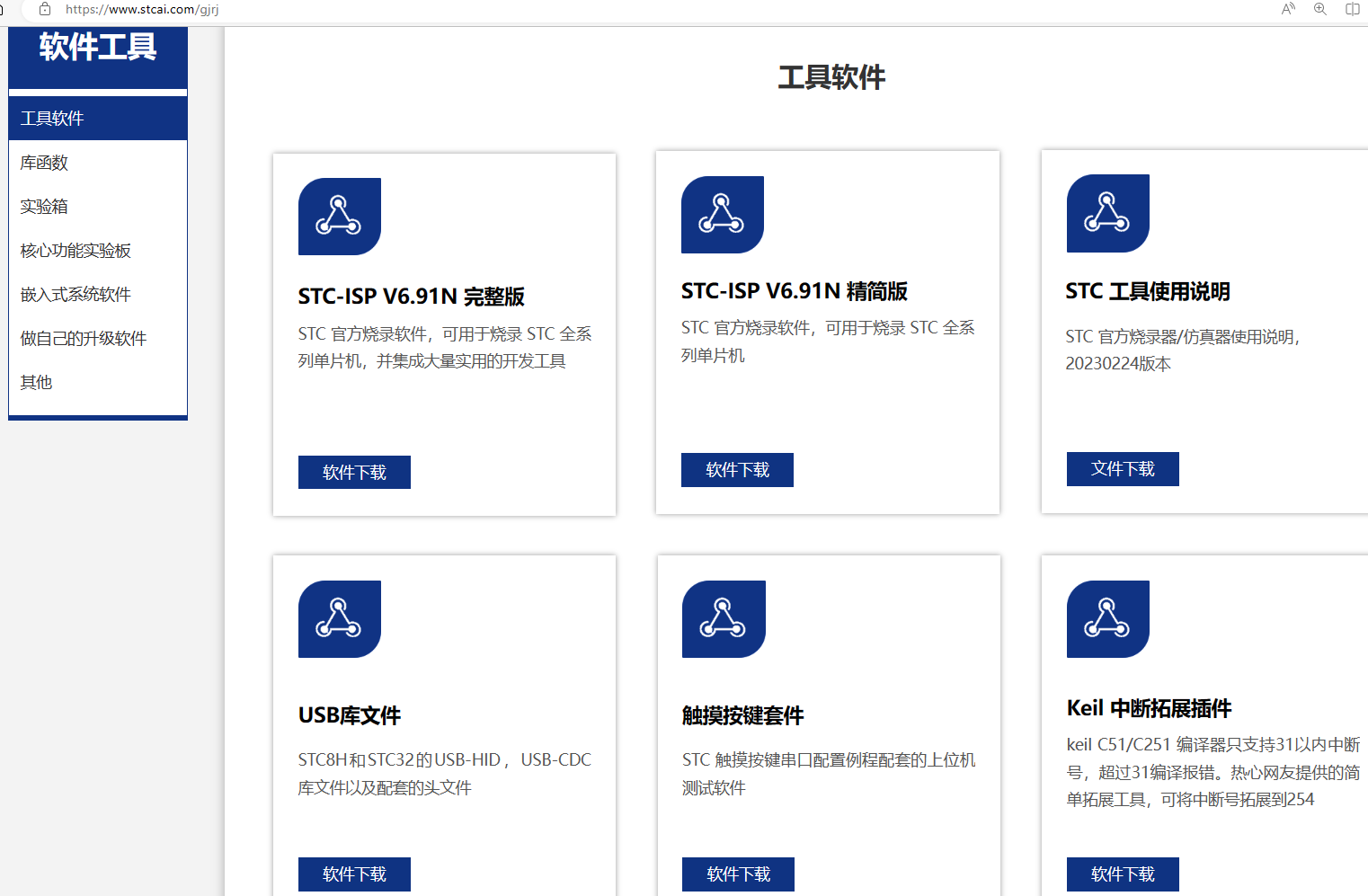Click 软件下载 under USB库文件
Image resolution: width=1368 pixels, height=896 pixels.
(354, 874)
